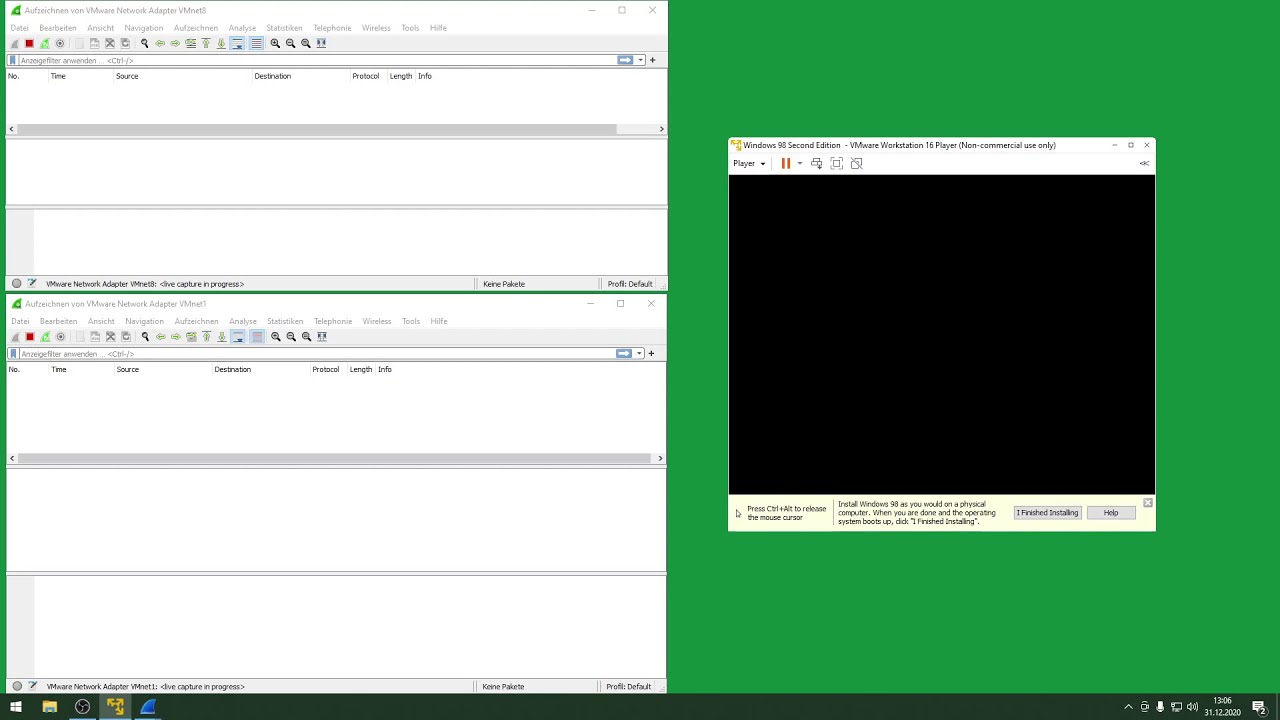This screenshot has height=720, width=1280.
Task: Send Ctrl+Alt+Del to the virtual machine
Action: click(816, 163)
